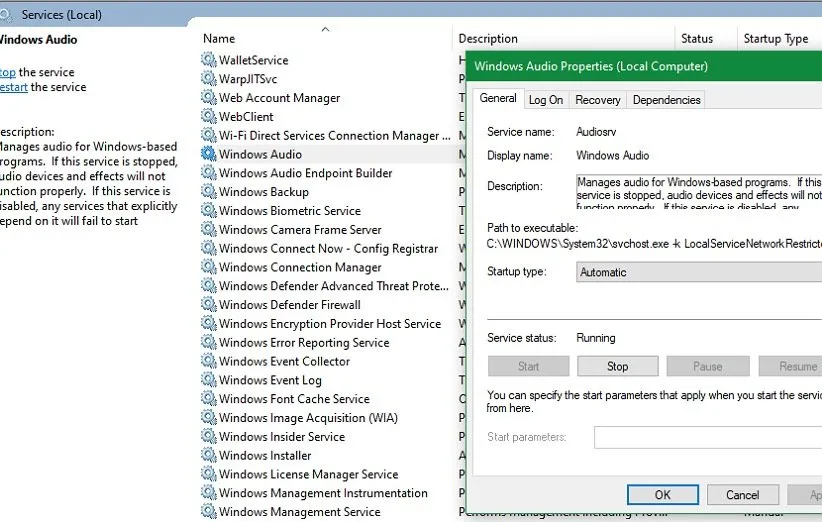Image resolution: width=822 pixels, height=522 pixels.
Task: Click the Windows Defender Firewall gear icon
Action: click(x=208, y=305)
